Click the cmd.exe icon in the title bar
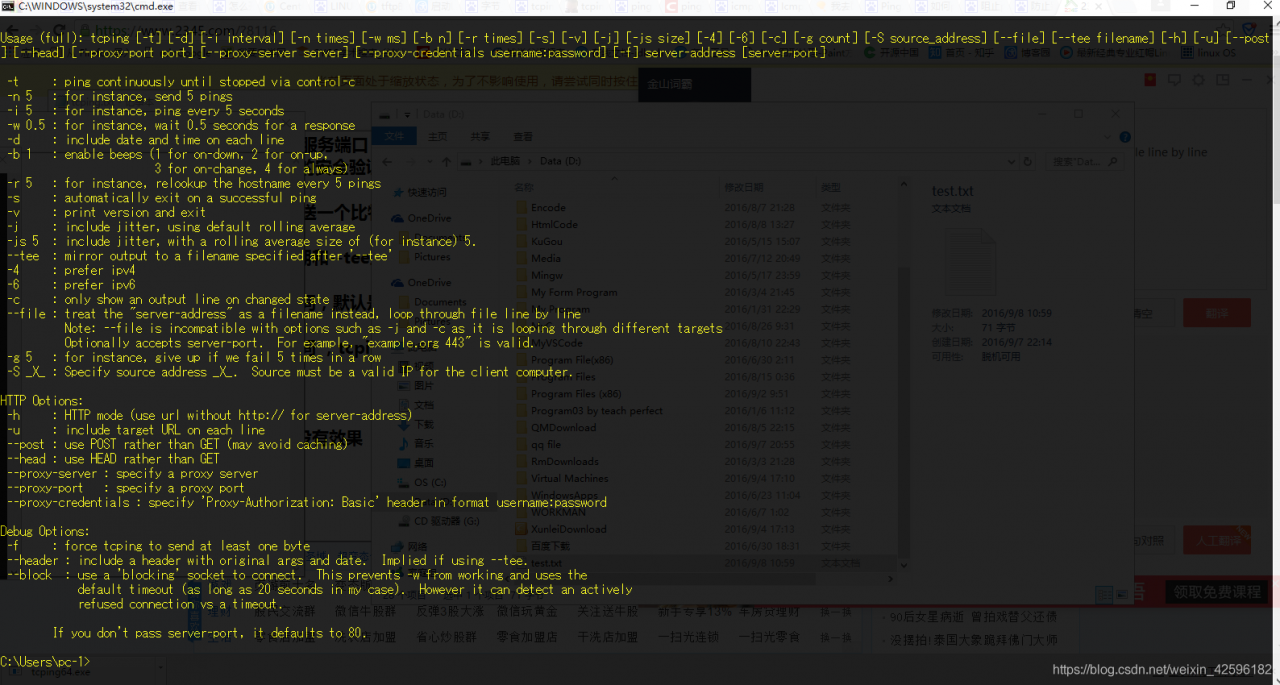The width and height of the screenshot is (1280, 685). pos(8,6)
